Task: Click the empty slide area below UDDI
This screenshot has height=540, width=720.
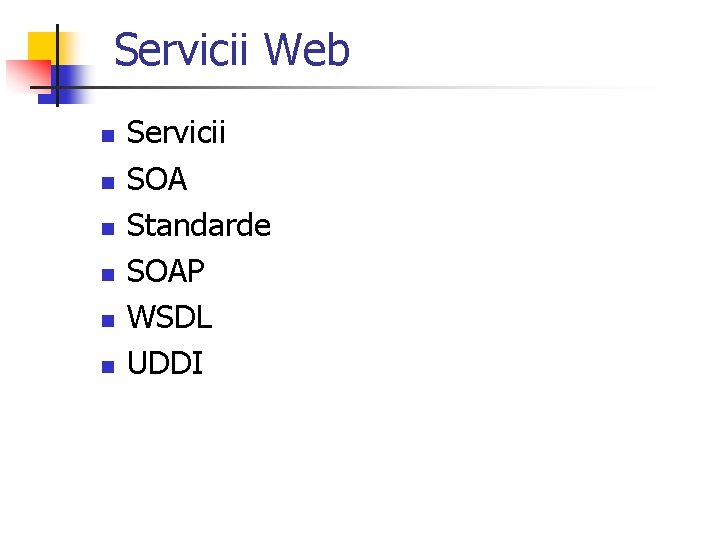Action: pos(360,455)
